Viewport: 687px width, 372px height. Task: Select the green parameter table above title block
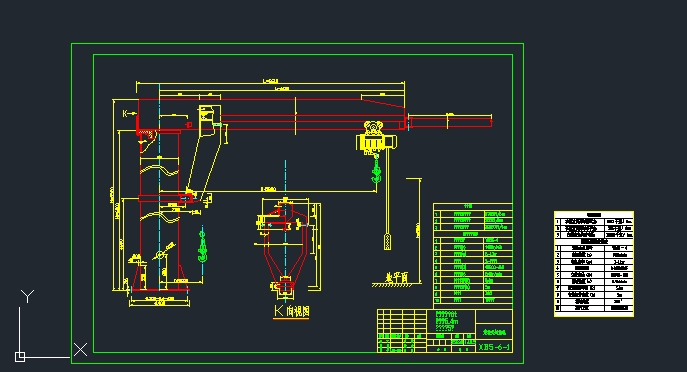point(473,256)
